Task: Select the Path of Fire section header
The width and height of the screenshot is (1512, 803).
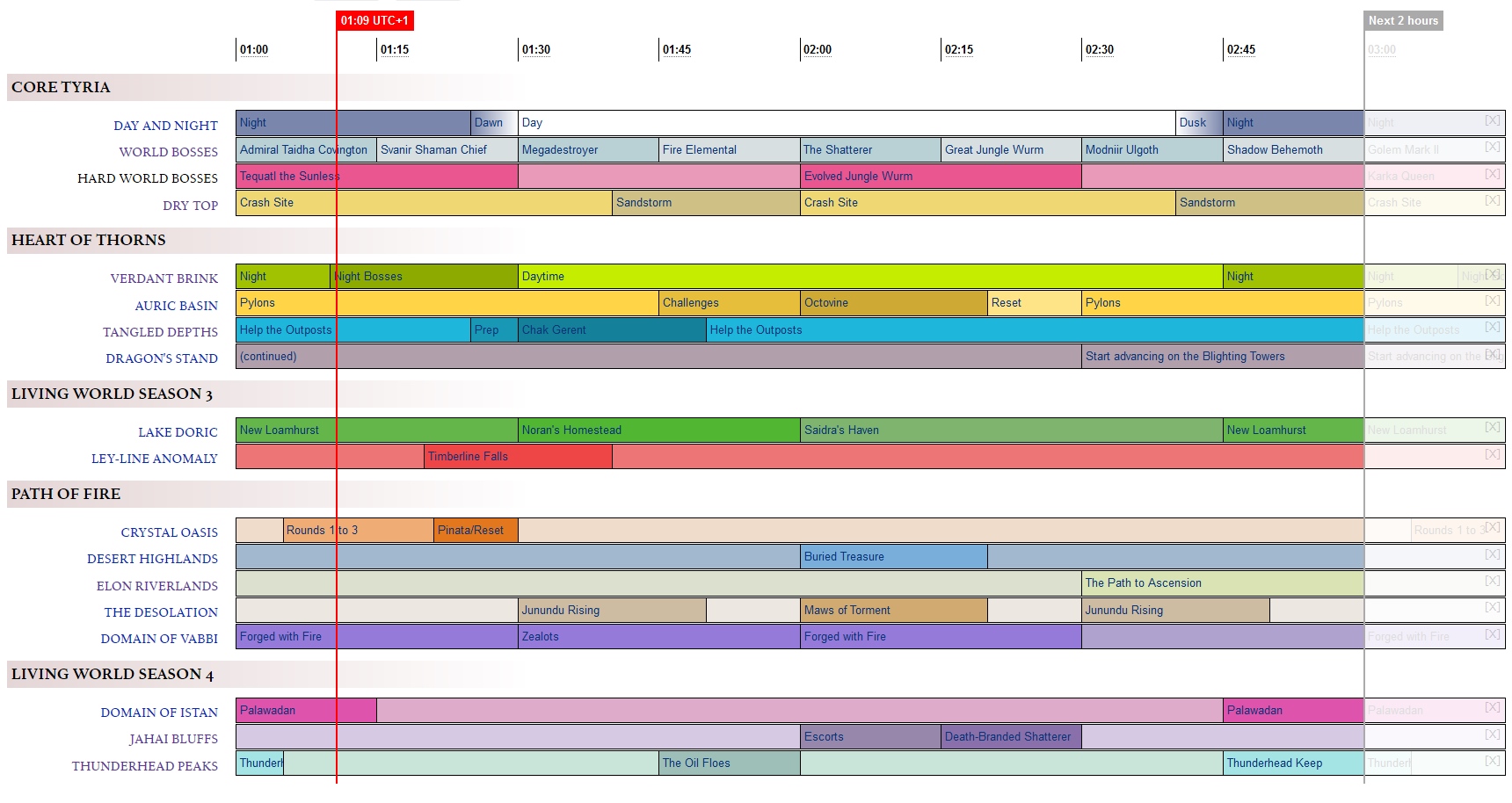Action: (66, 494)
